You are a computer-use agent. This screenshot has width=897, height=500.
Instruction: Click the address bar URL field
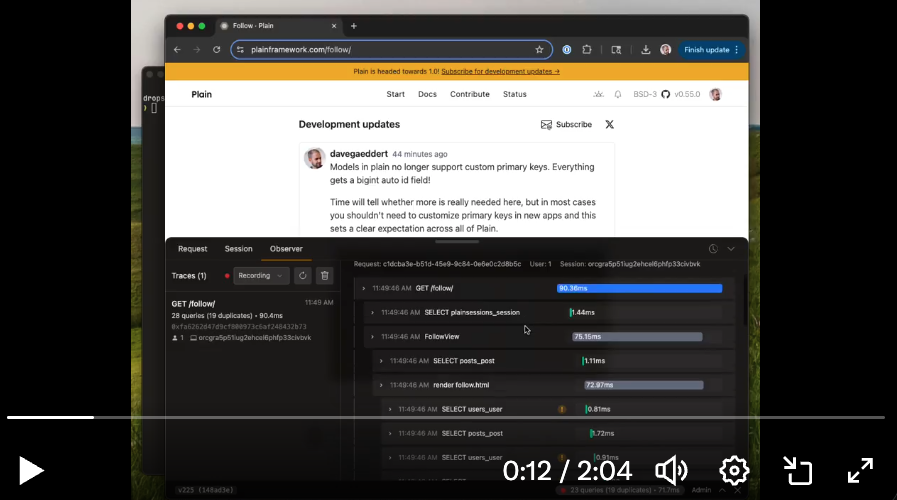pos(391,50)
